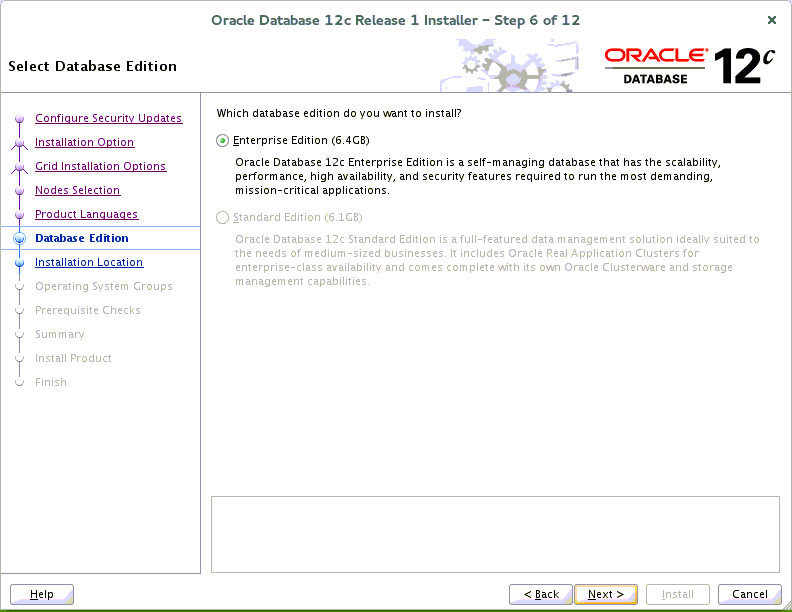Screen dimensions: 792x612
Task: Choose the Standard Edition radio option
Action: point(222,217)
